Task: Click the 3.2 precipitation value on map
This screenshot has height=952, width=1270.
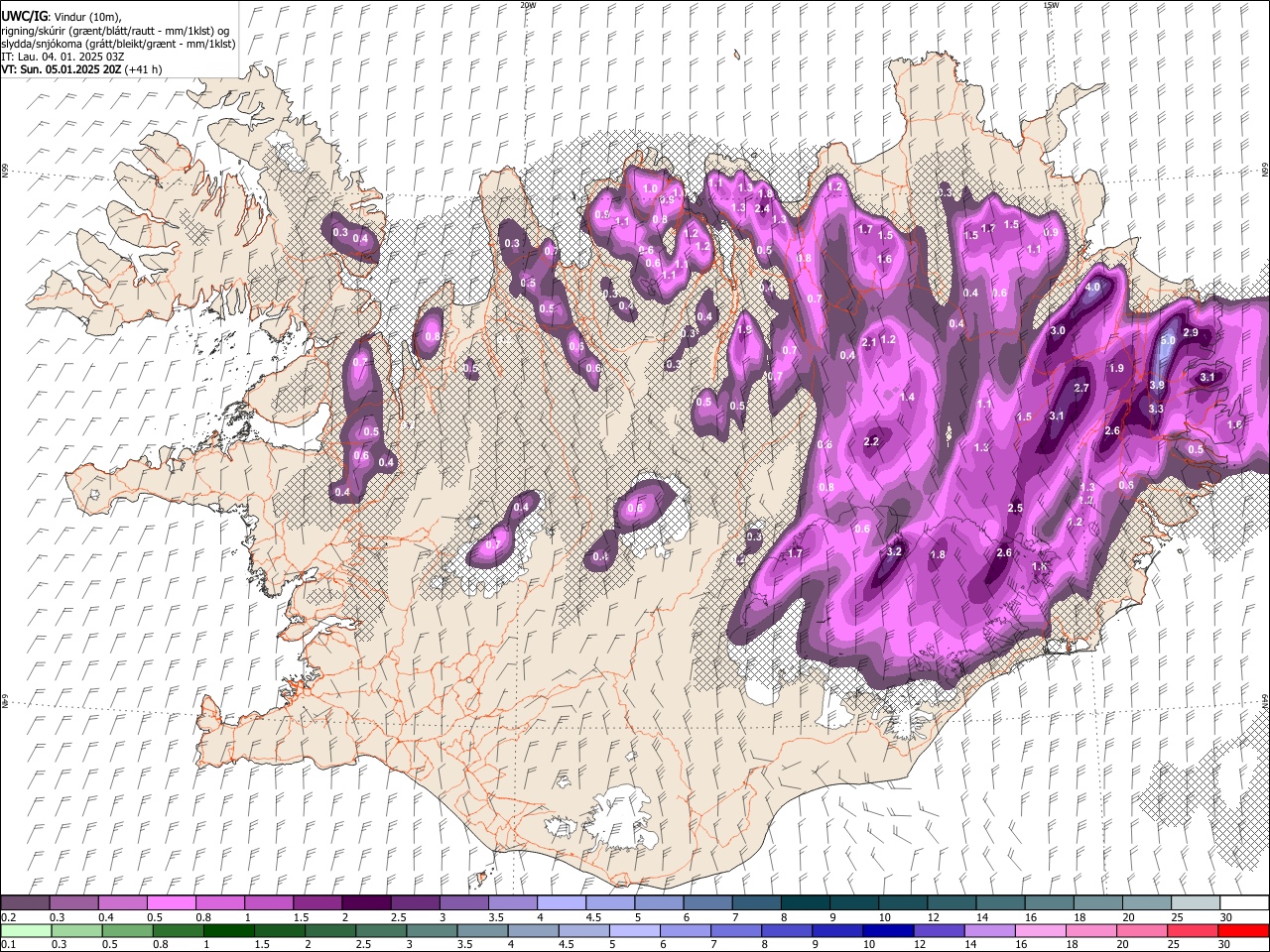Action: [894, 551]
